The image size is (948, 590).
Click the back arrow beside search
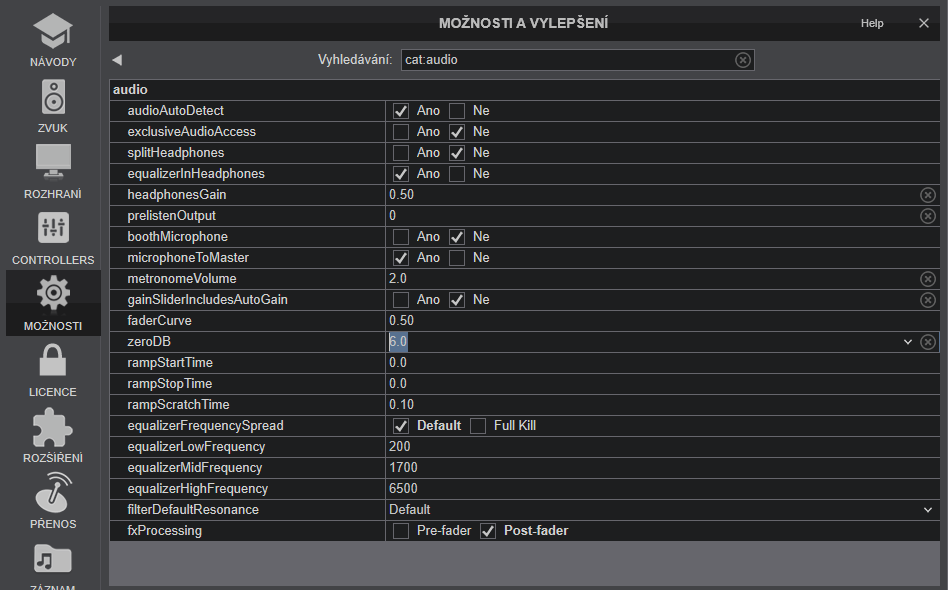click(117, 60)
